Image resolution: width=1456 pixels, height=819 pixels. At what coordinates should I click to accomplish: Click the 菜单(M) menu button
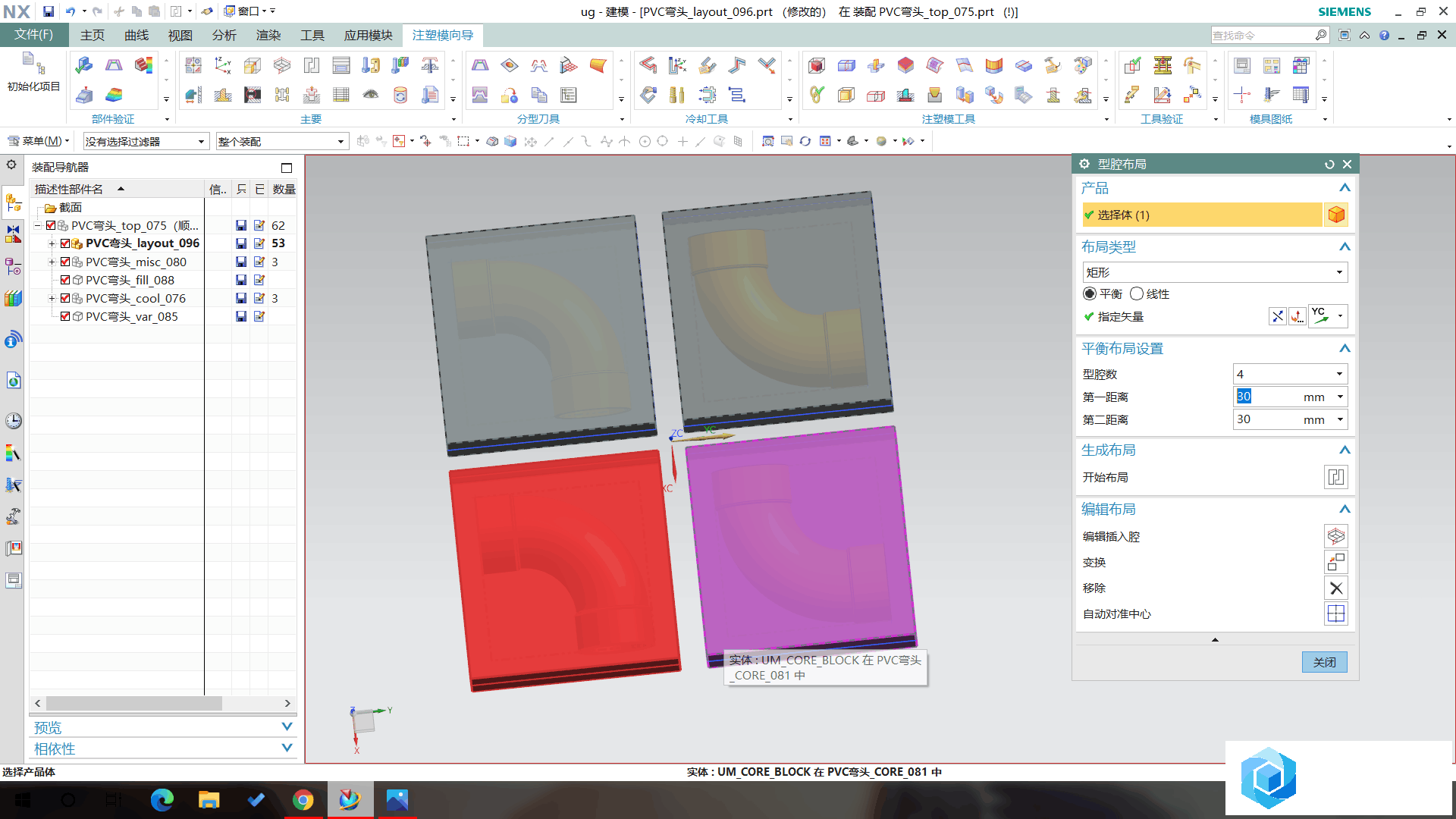[x=37, y=141]
